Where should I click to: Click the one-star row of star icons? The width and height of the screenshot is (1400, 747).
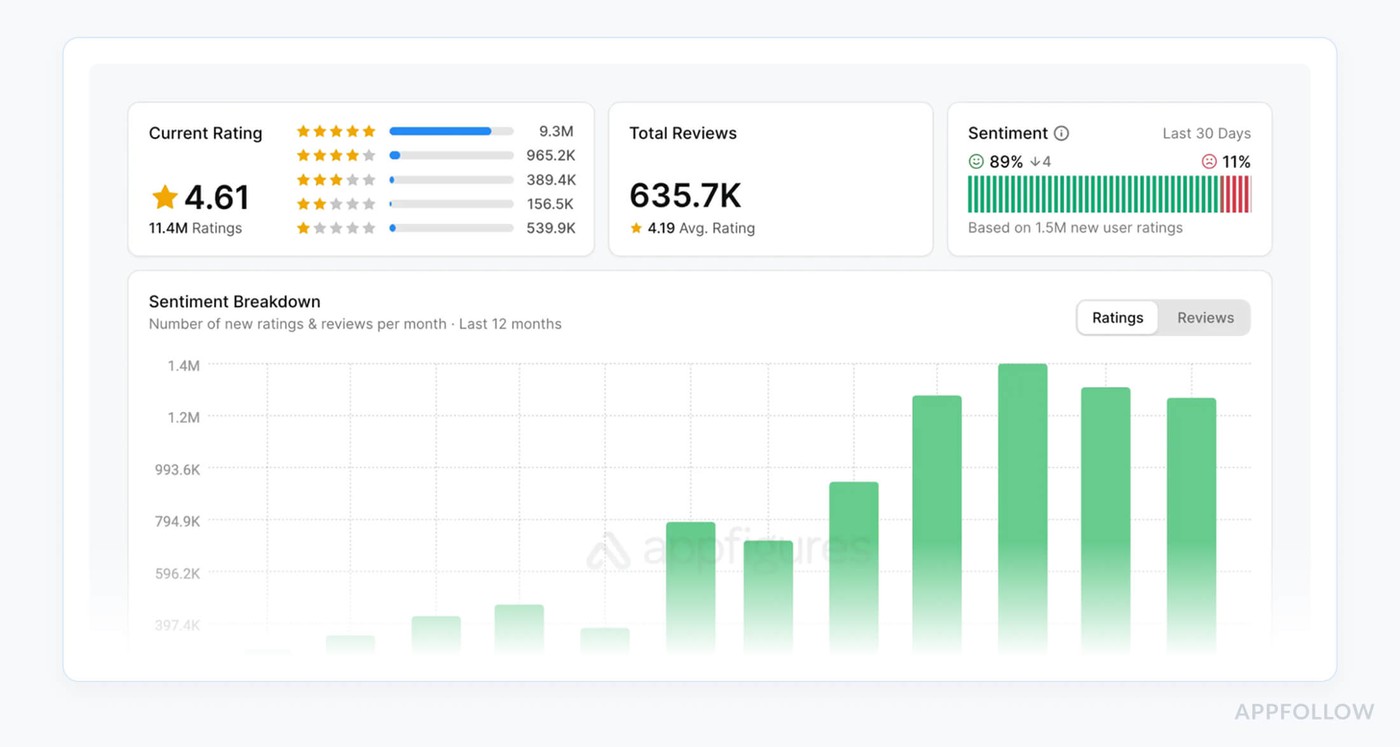(336, 227)
